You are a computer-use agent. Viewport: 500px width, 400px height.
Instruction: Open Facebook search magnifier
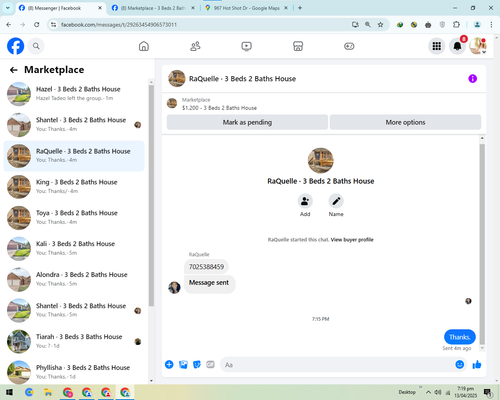(36, 46)
